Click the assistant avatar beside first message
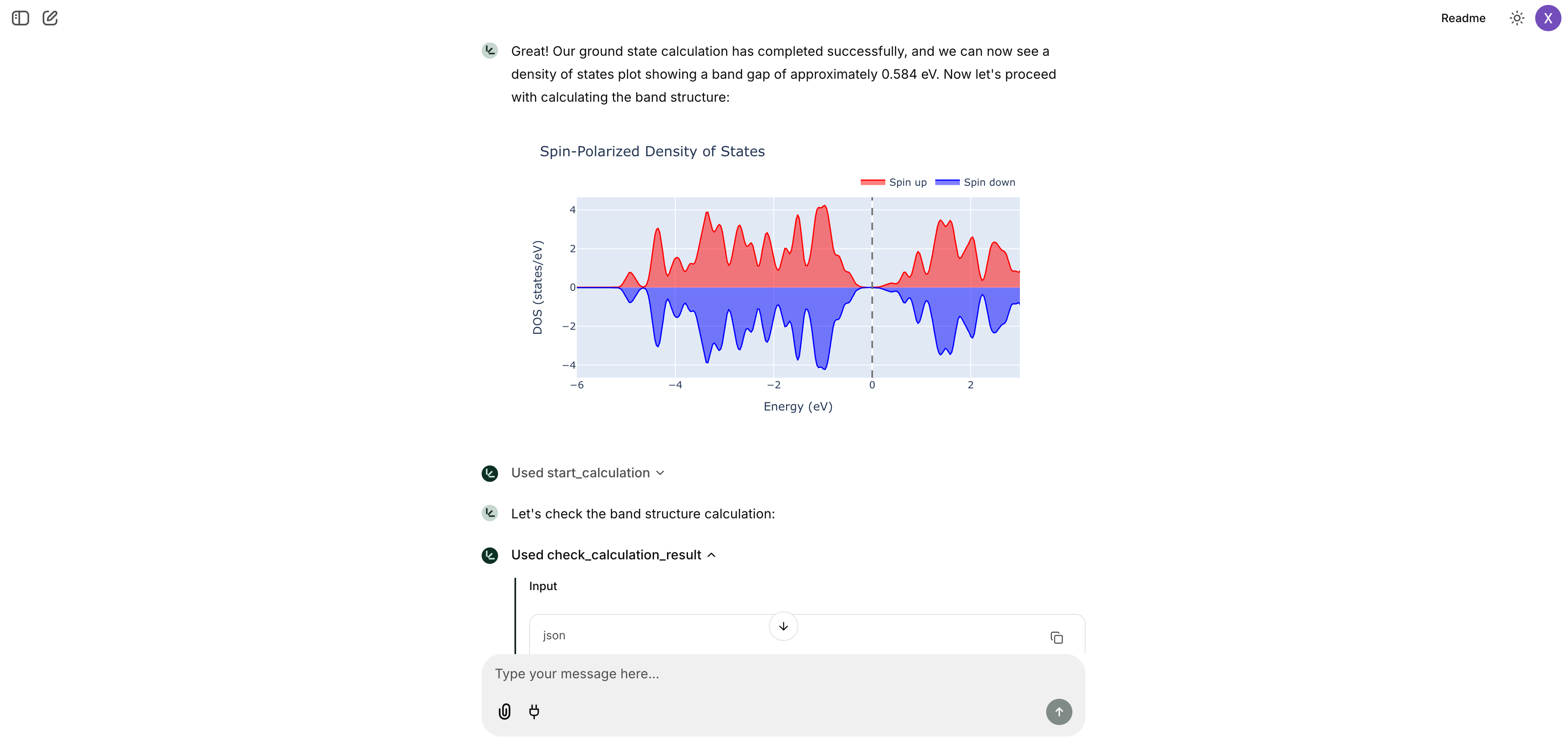Screen dimensions: 1568x748 (490, 50)
